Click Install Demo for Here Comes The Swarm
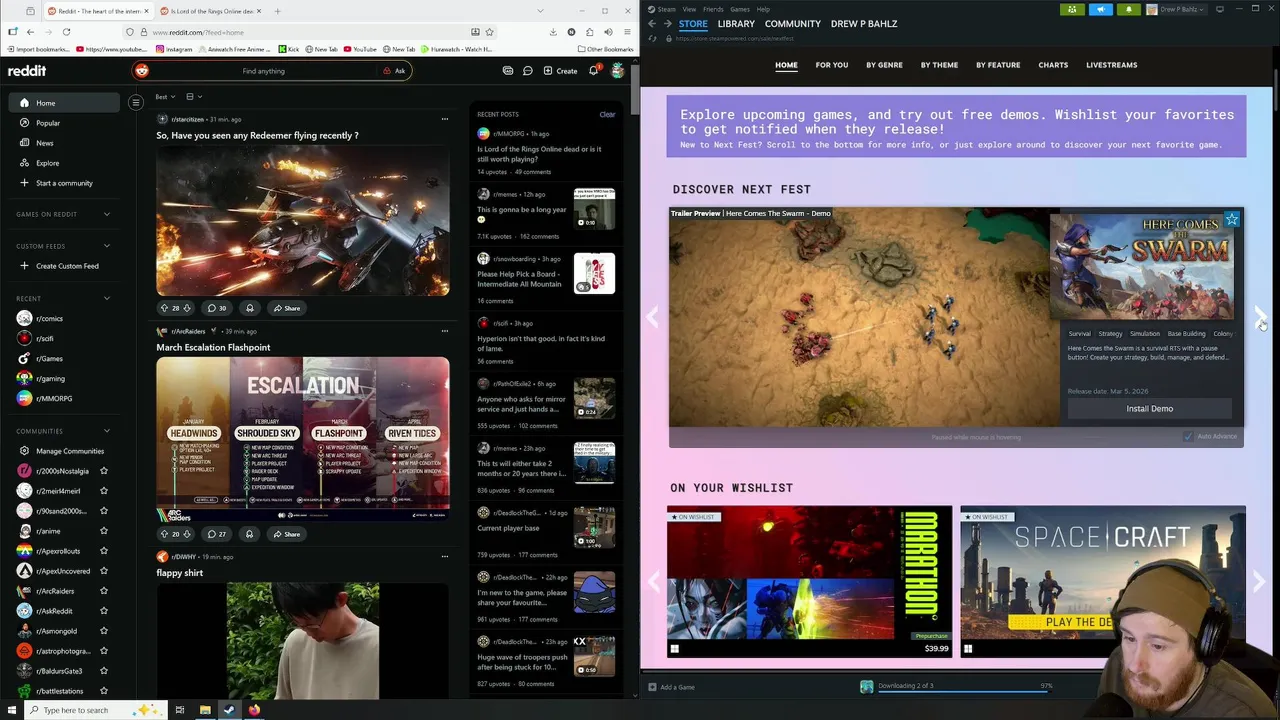This screenshot has width=1280, height=720. tap(1150, 408)
